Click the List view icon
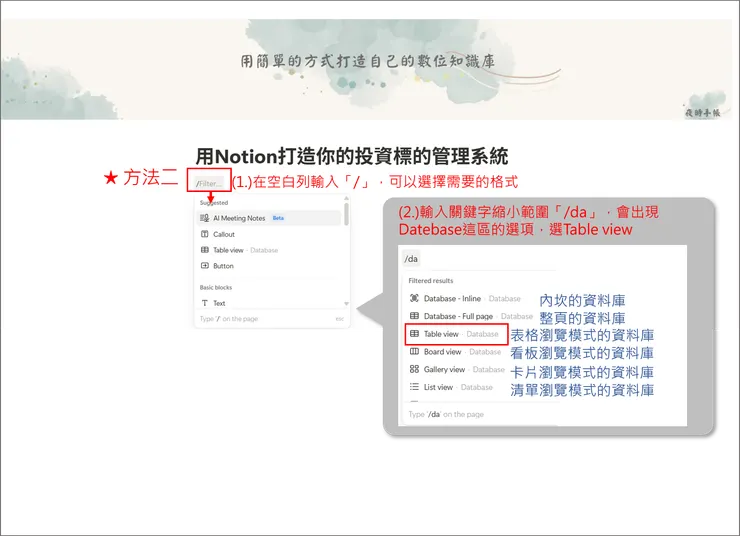 tap(414, 386)
